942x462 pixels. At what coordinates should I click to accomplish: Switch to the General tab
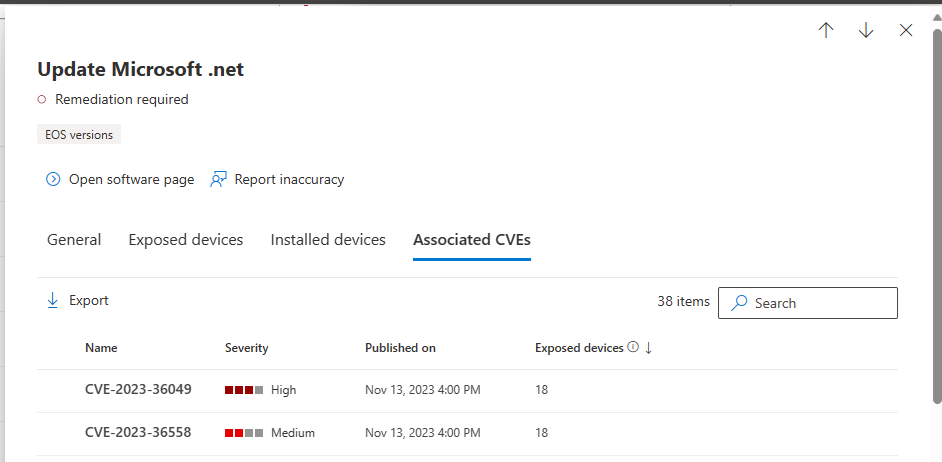[74, 240]
